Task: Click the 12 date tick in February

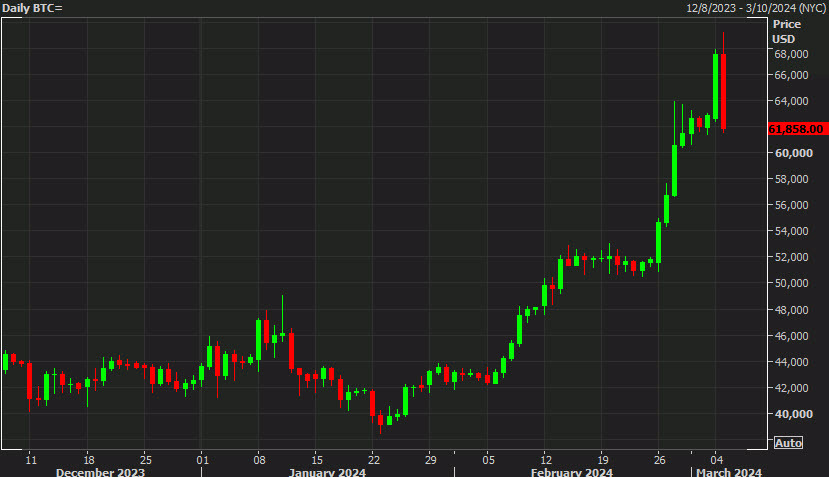Action: pos(546,460)
